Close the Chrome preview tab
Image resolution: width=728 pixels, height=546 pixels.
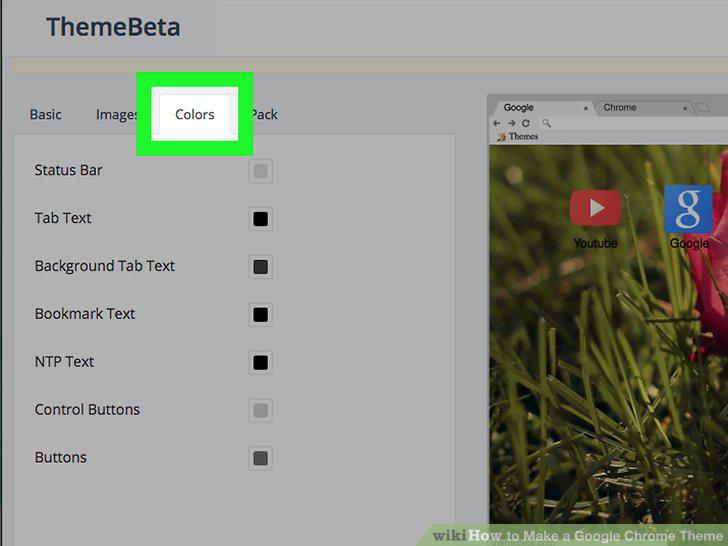point(685,108)
